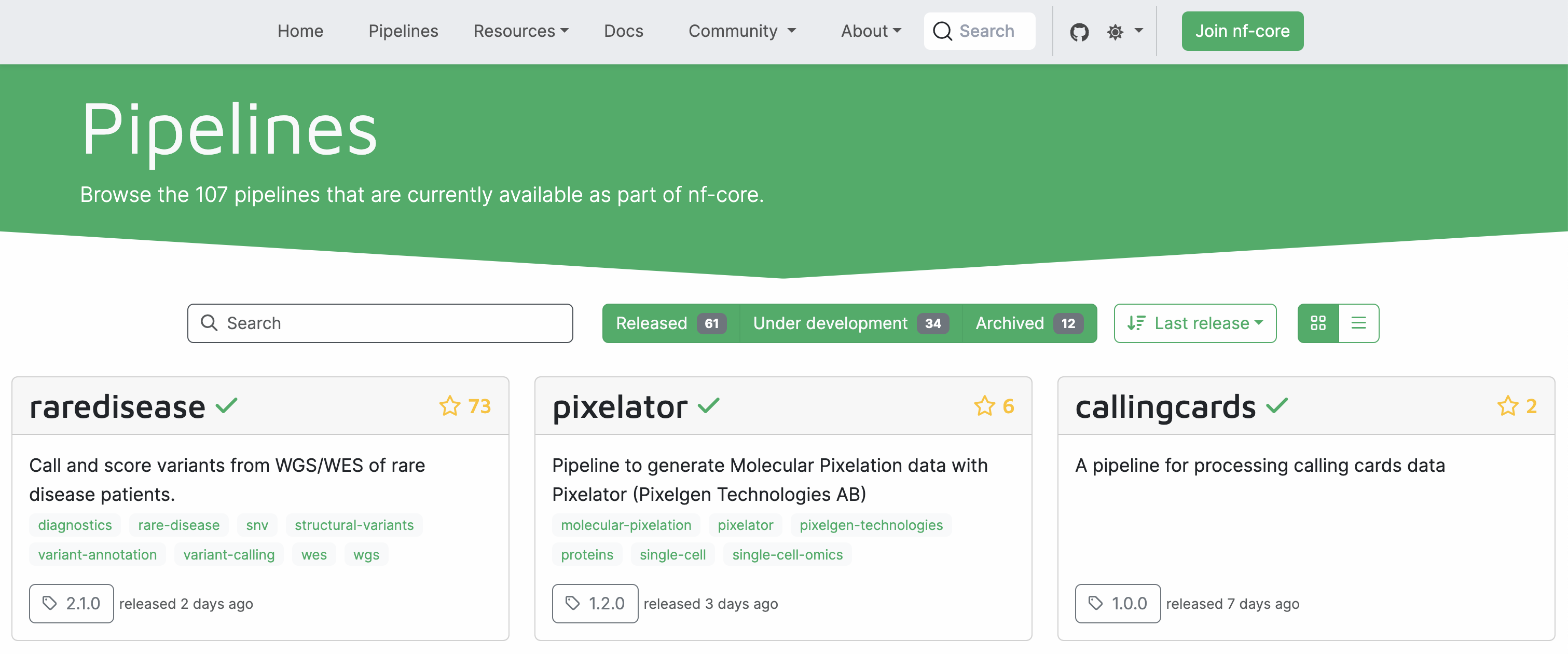Screen dimensions: 1568x654
Task: Open the GitHub icon link
Action: pyautogui.click(x=1079, y=32)
